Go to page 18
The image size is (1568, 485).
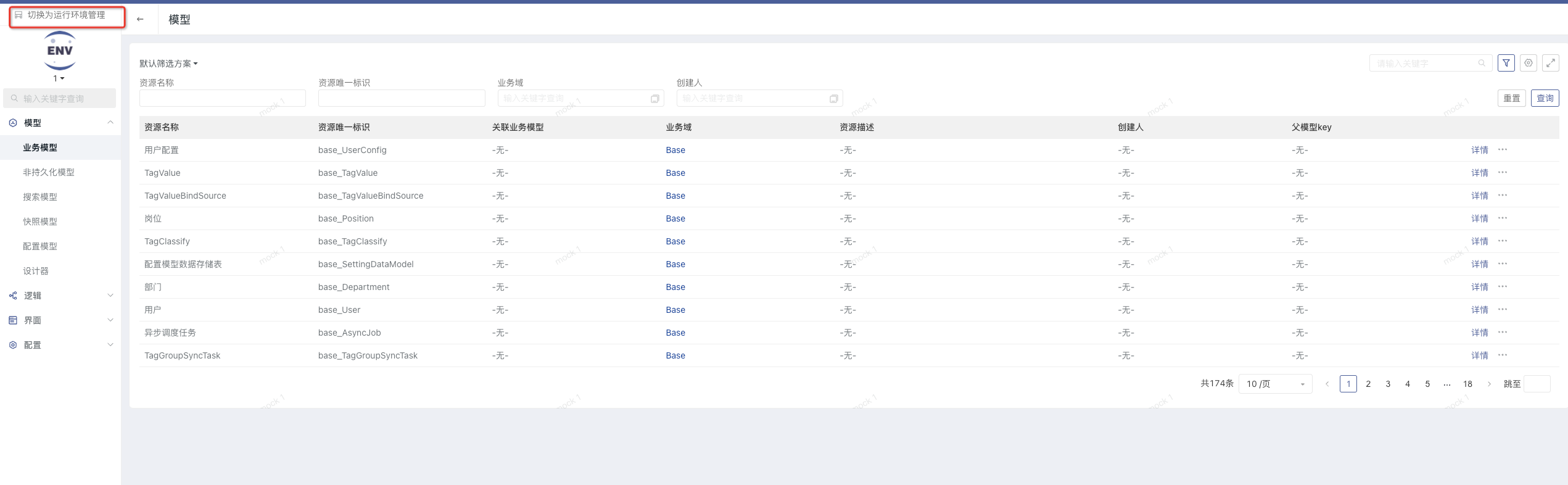point(1467,384)
